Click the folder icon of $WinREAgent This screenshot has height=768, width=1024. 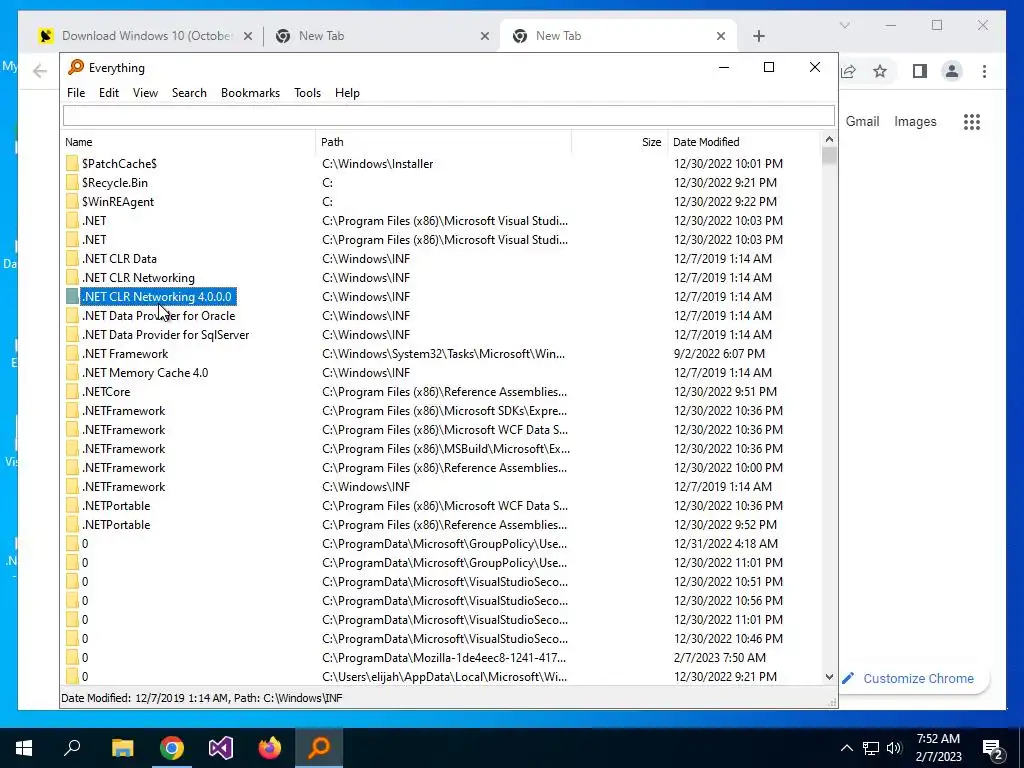point(72,201)
